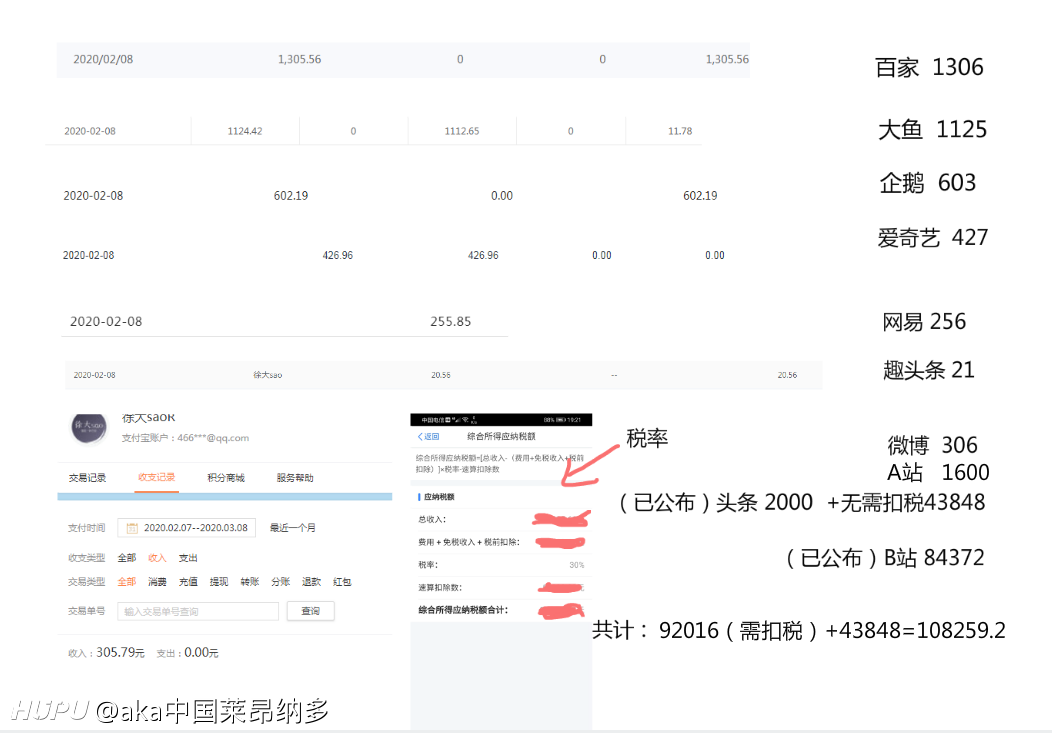Click the 爱奇艺 427 note

[933, 237]
